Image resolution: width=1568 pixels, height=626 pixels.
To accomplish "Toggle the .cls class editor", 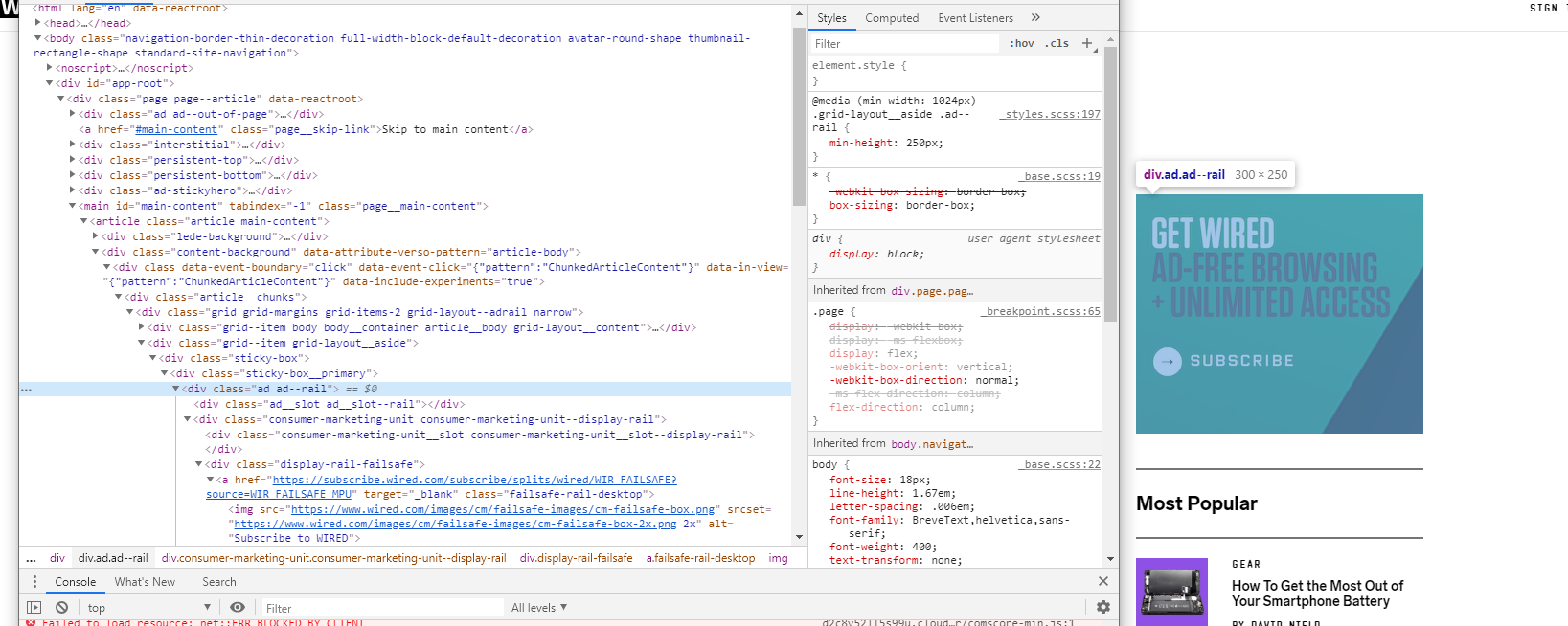I will (1057, 44).
